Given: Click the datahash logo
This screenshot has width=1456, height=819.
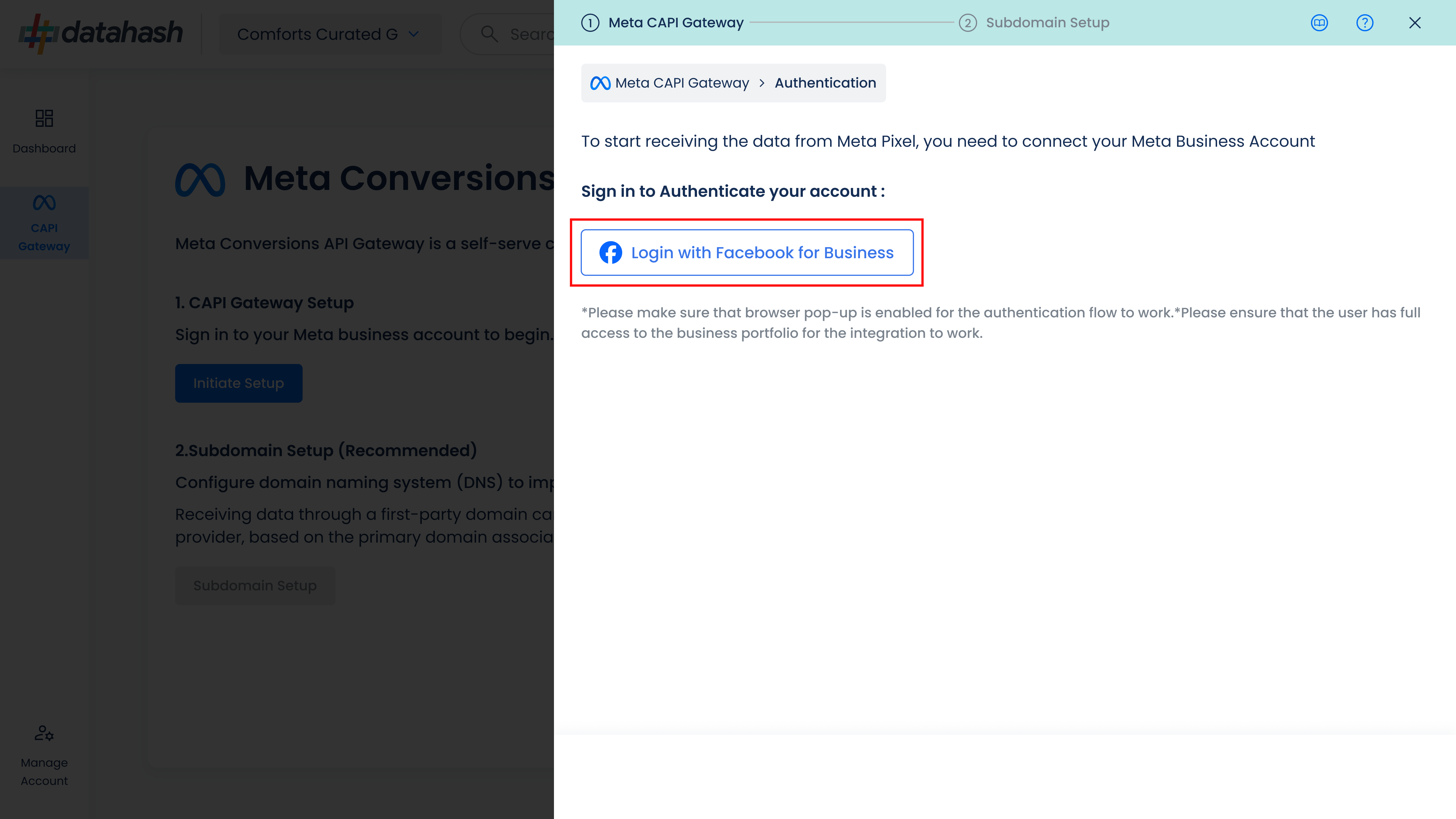Looking at the screenshot, I should (x=101, y=33).
